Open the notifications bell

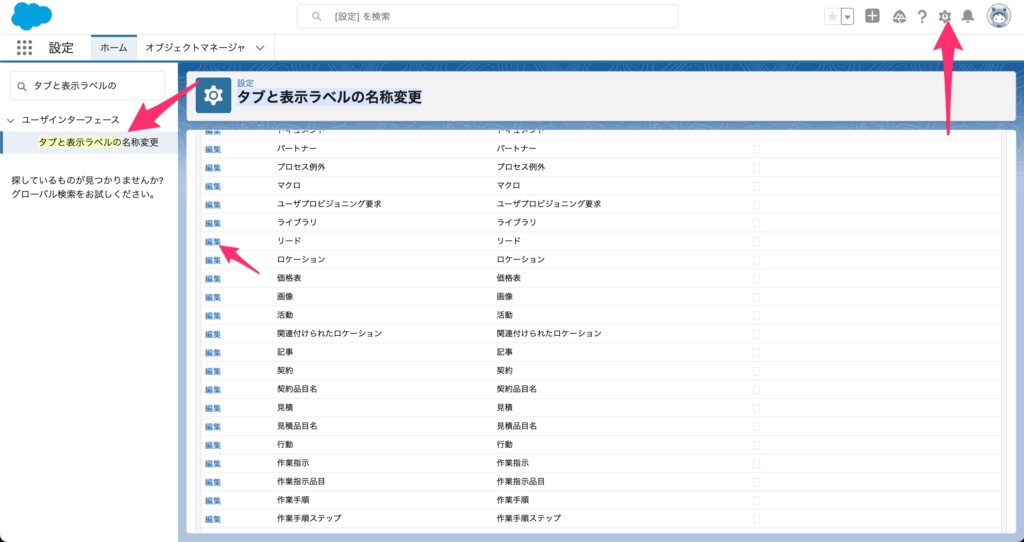968,16
